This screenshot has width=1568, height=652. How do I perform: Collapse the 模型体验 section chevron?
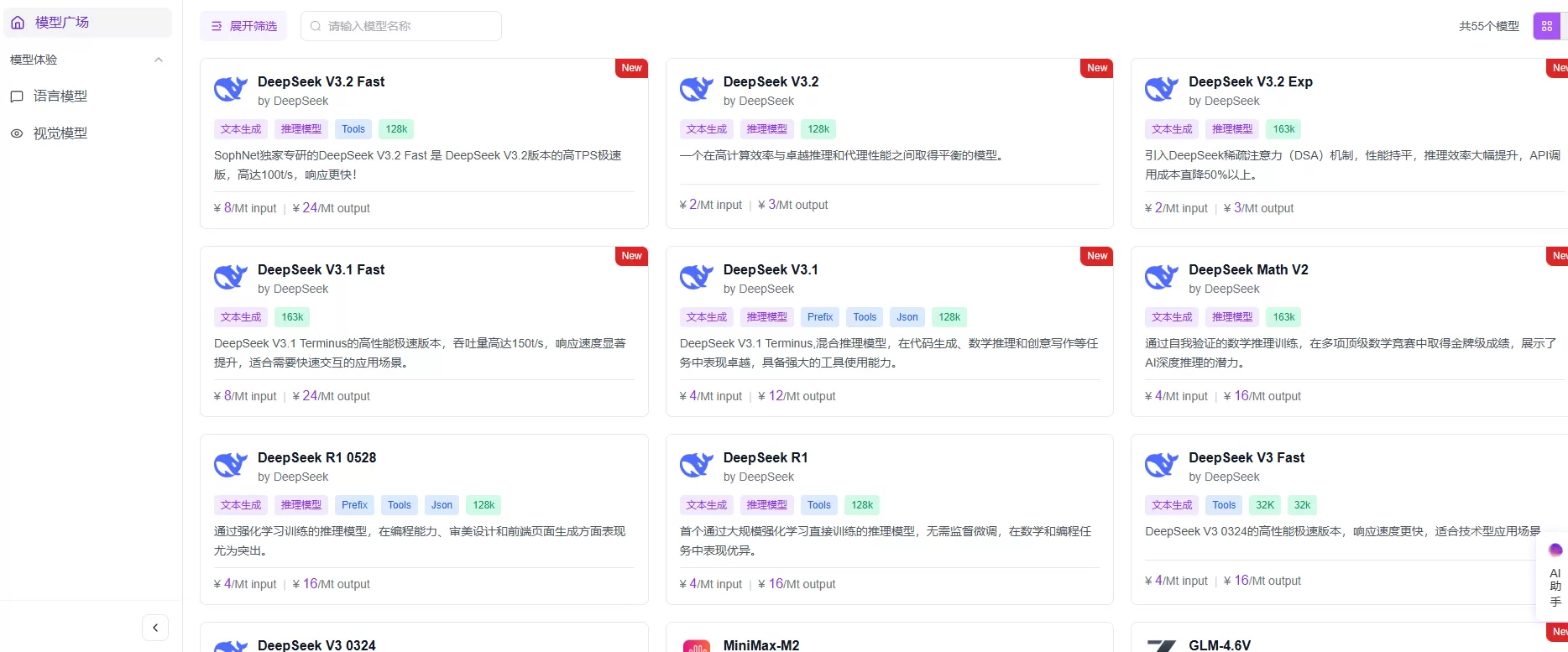click(159, 60)
